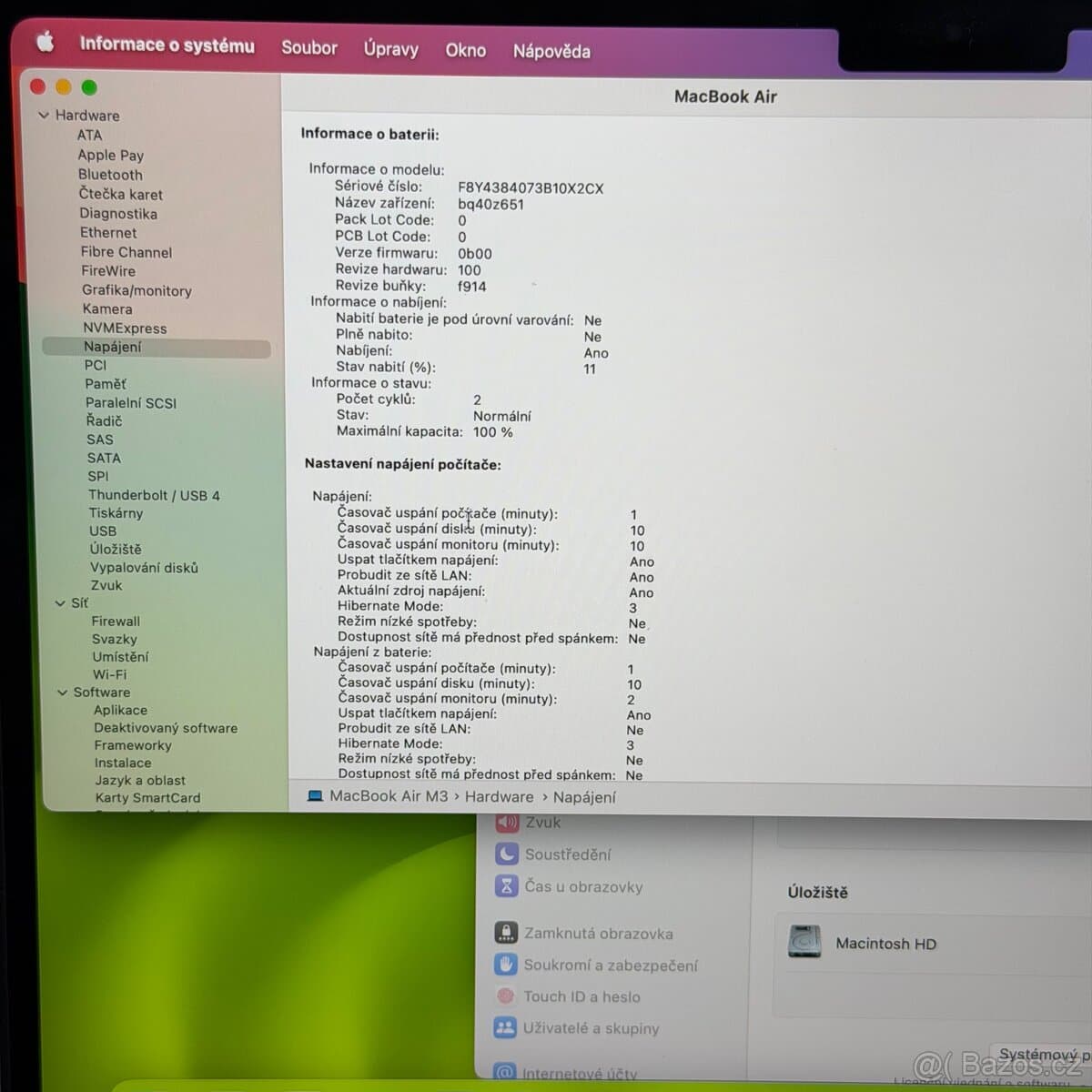The image size is (1092, 1092).
Task: Select Paměť in the sidebar
Action: coord(106,384)
